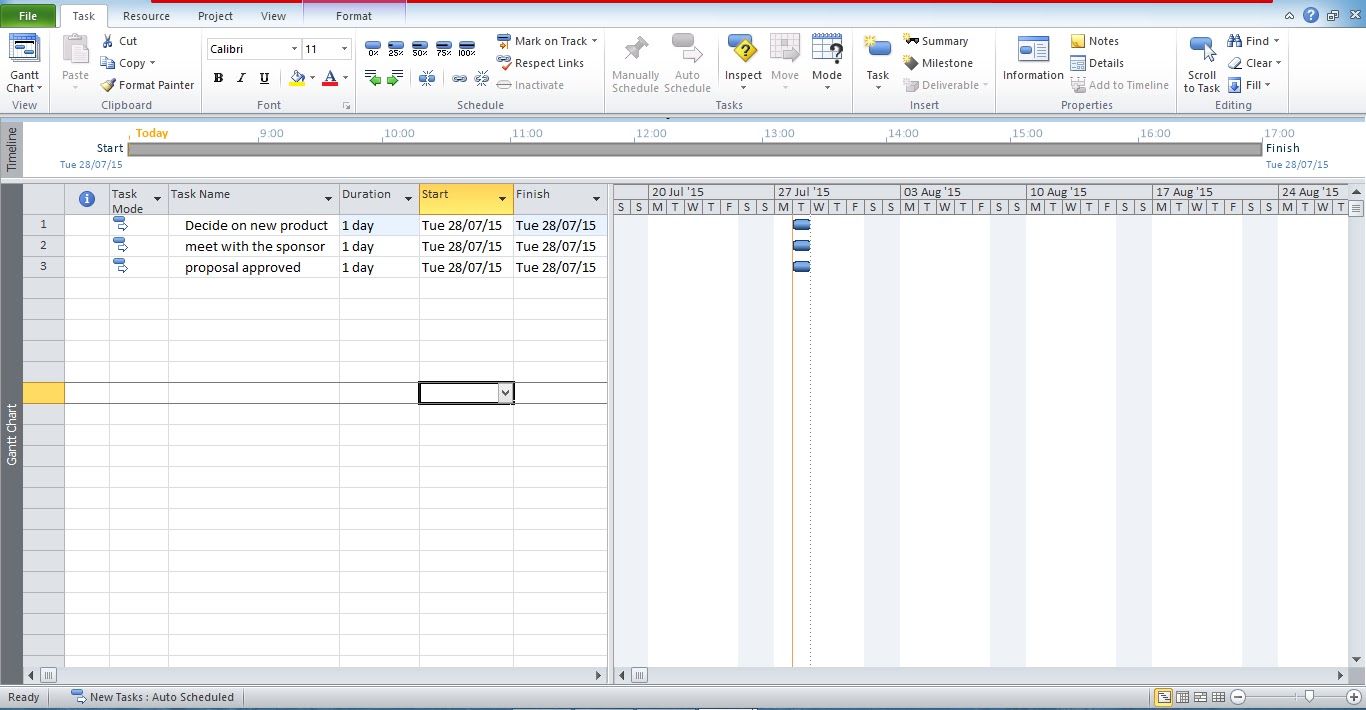Open the File menu
Viewport: 1366px width, 710px height.
point(28,16)
